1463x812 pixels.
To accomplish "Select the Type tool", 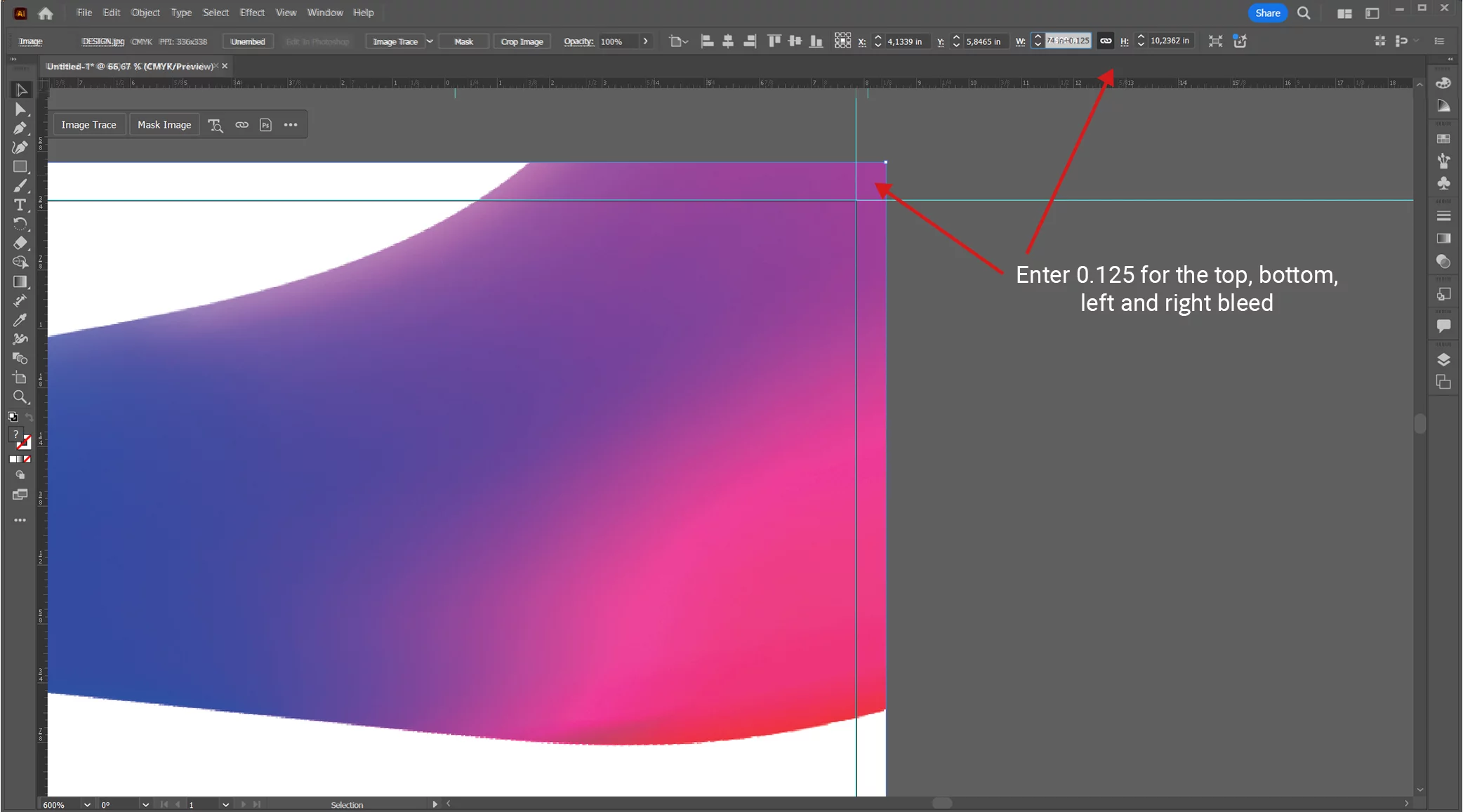I will click(20, 206).
